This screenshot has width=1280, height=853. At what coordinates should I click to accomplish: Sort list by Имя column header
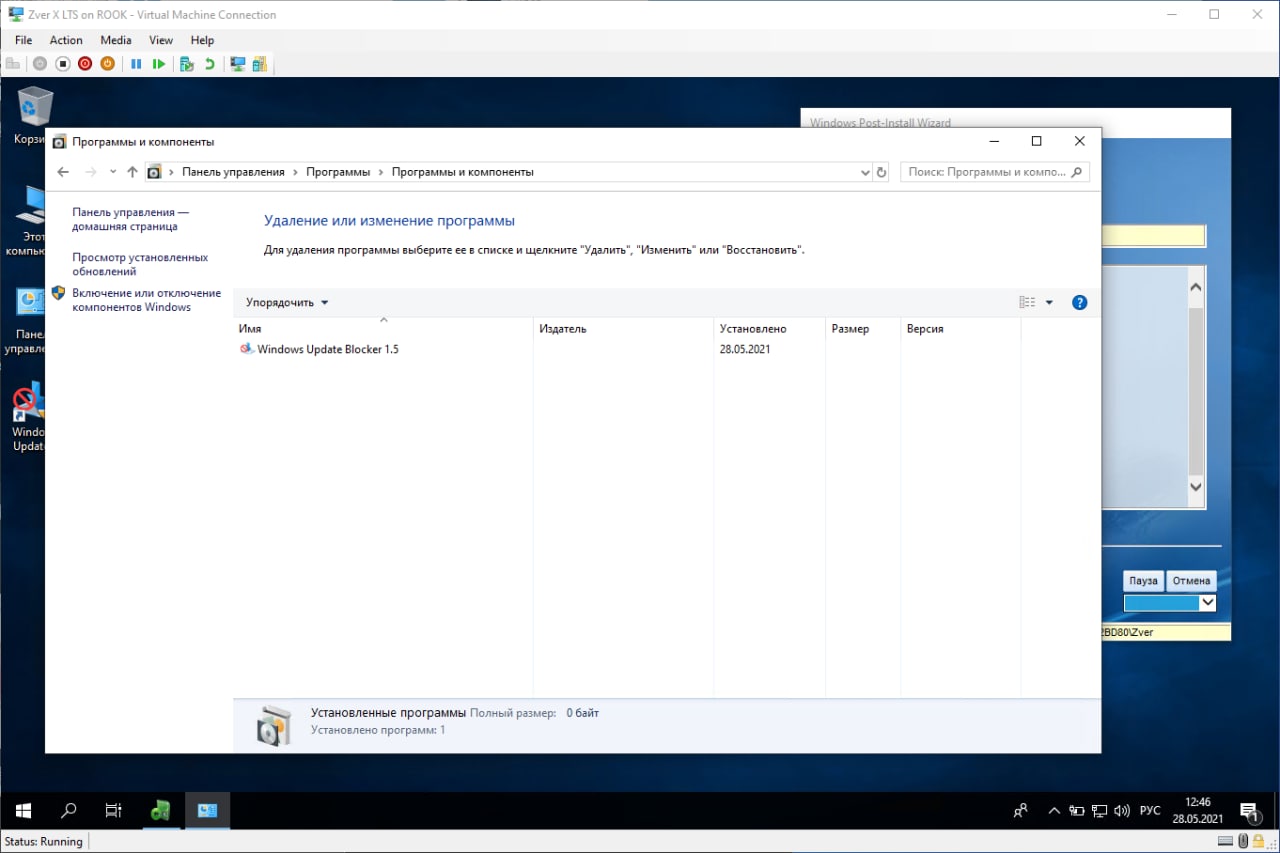[x=383, y=328]
